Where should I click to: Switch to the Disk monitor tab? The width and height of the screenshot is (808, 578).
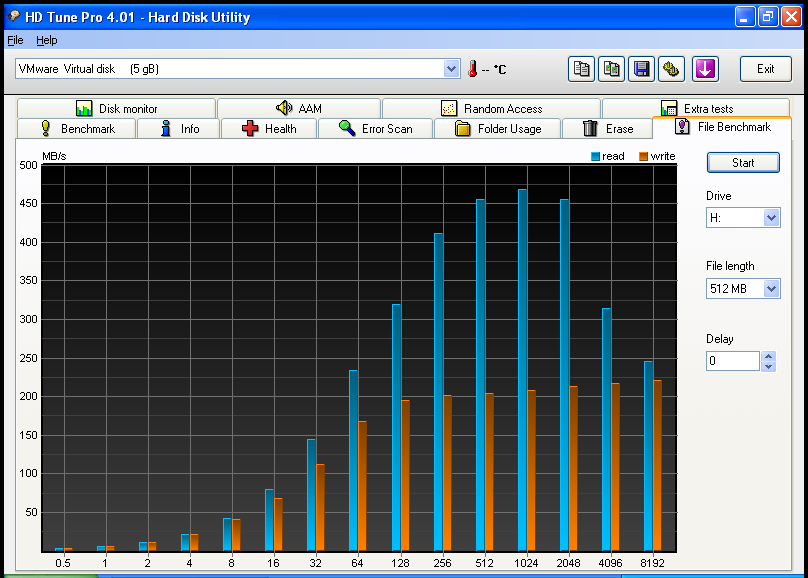point(116,109)
